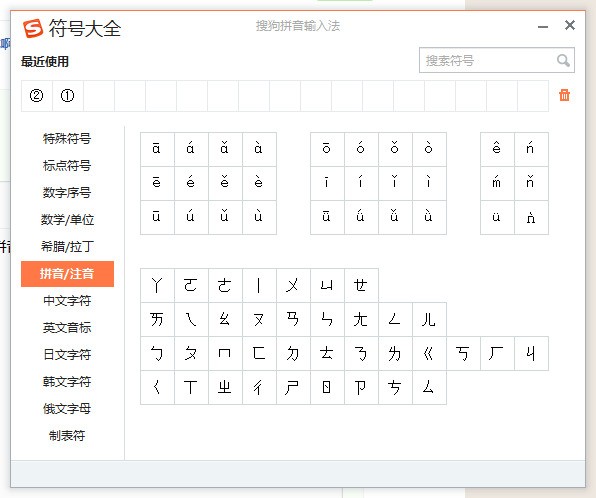Insert pinyin symbol ǚ
Image resolution: width=596 pixels, height=498 pixels.
395,217
